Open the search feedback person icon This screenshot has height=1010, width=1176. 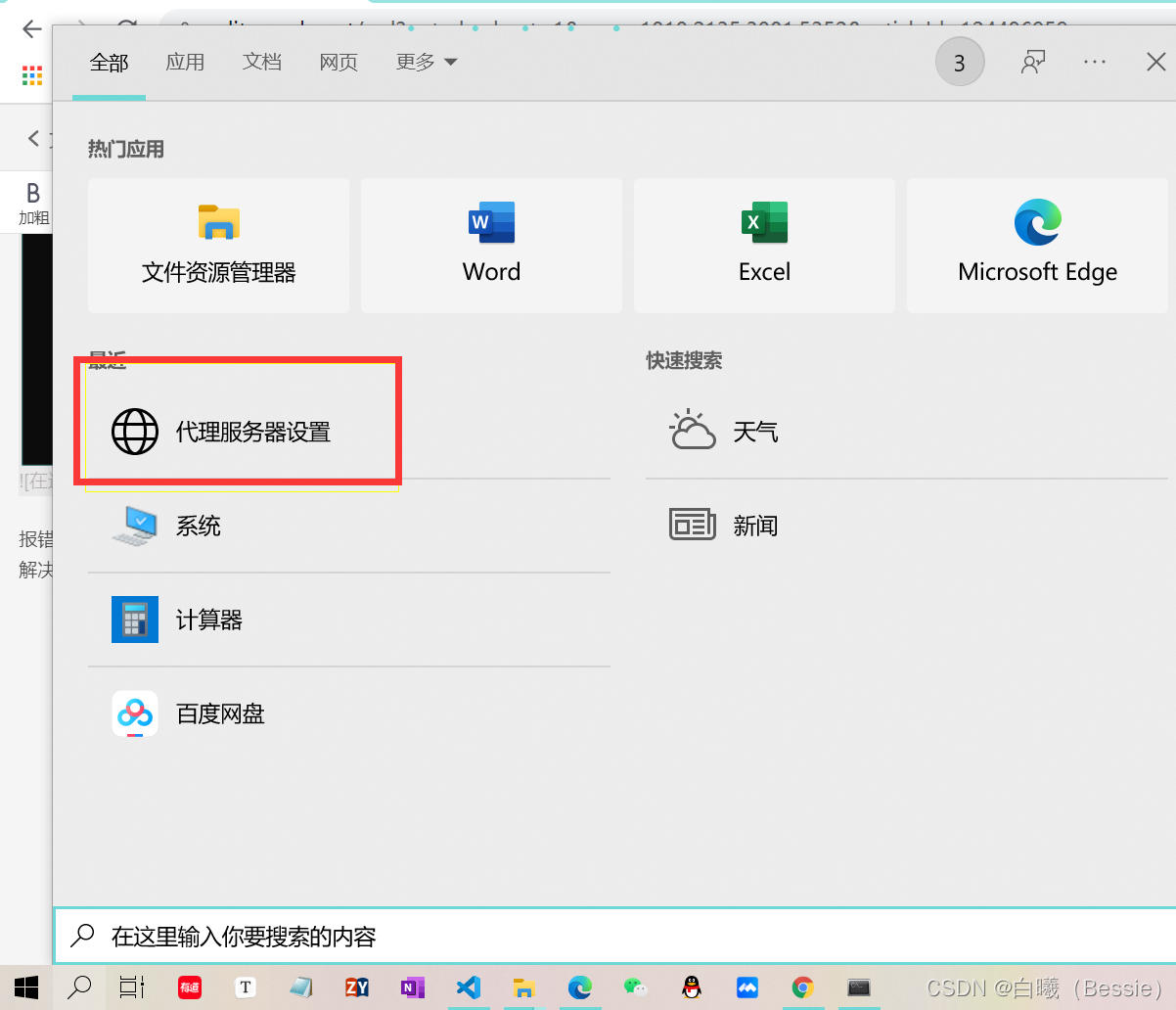pos(1033,63)
